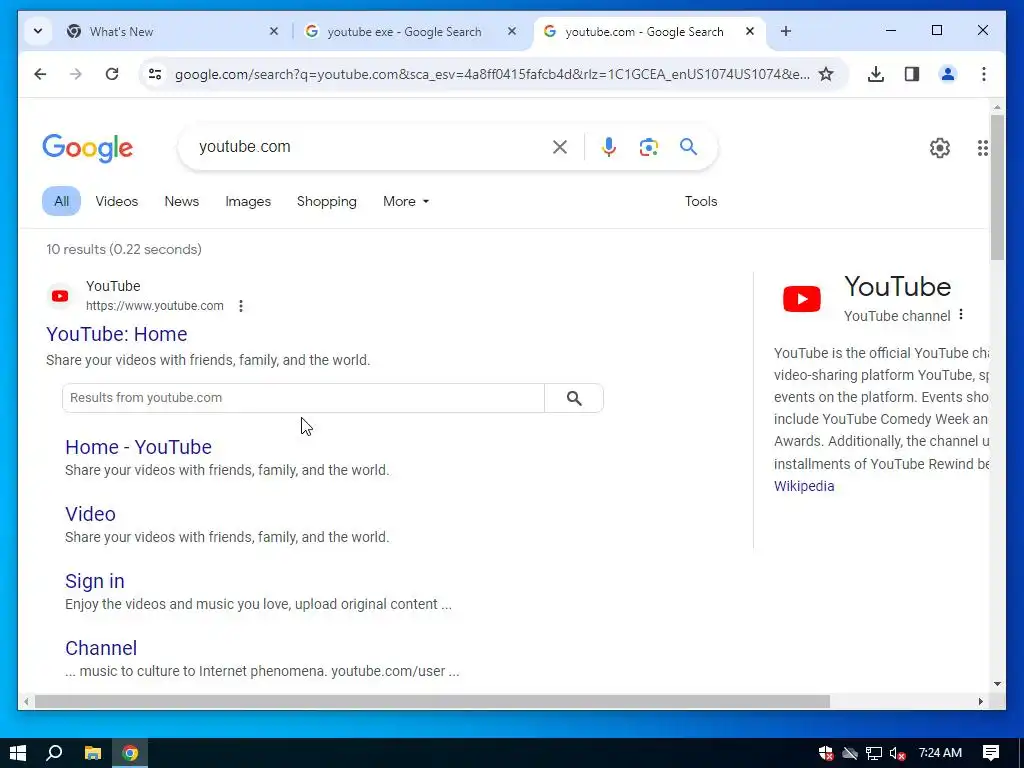1024x768 pixels.
Task: Close the youtube.com search tab
Action: coord(750,31)
